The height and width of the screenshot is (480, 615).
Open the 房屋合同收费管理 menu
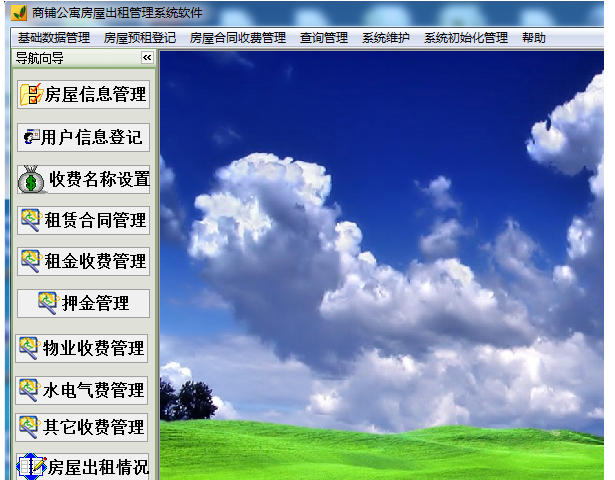pos(238,38)
